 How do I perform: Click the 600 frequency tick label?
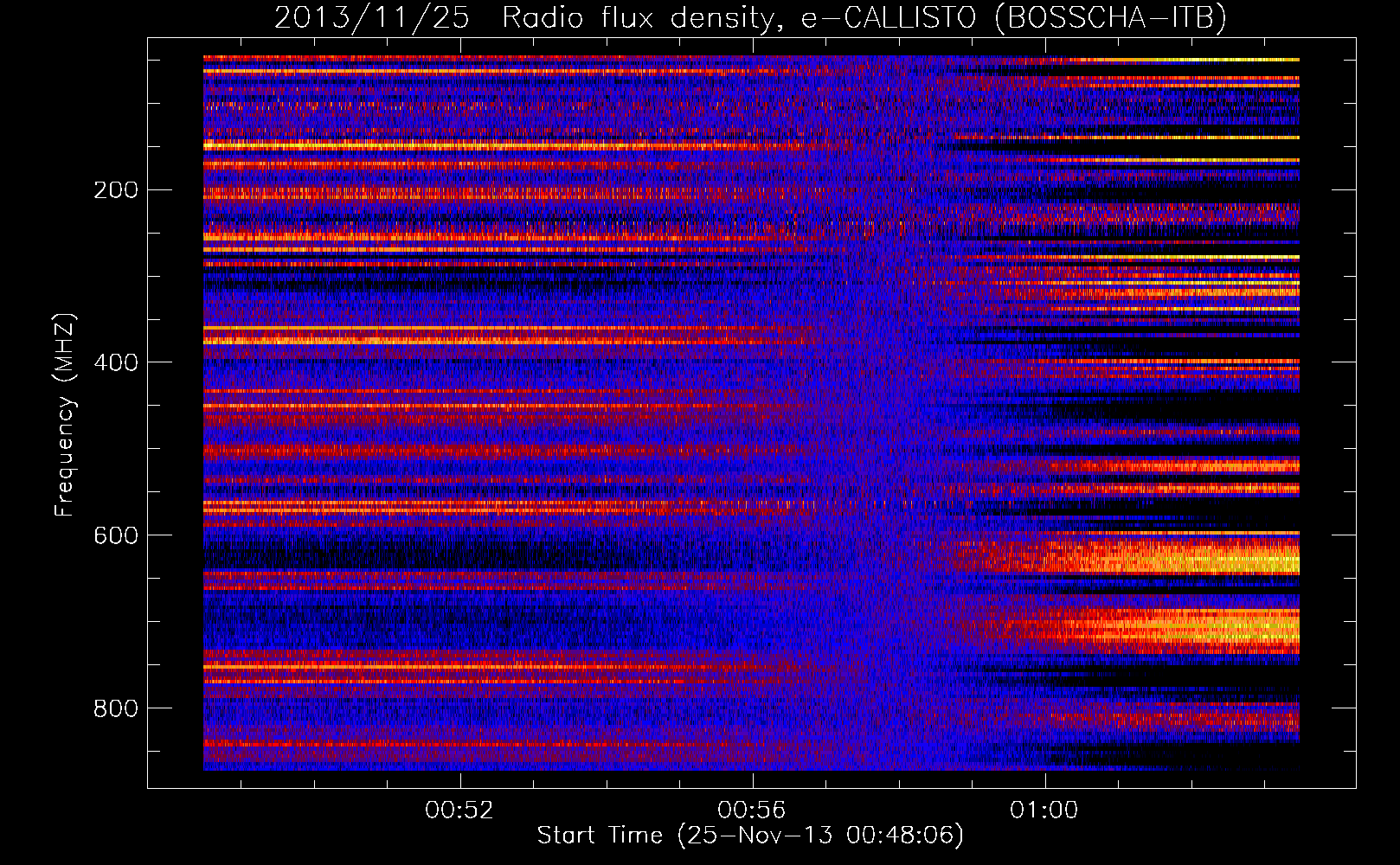click(x=116, y=535)
